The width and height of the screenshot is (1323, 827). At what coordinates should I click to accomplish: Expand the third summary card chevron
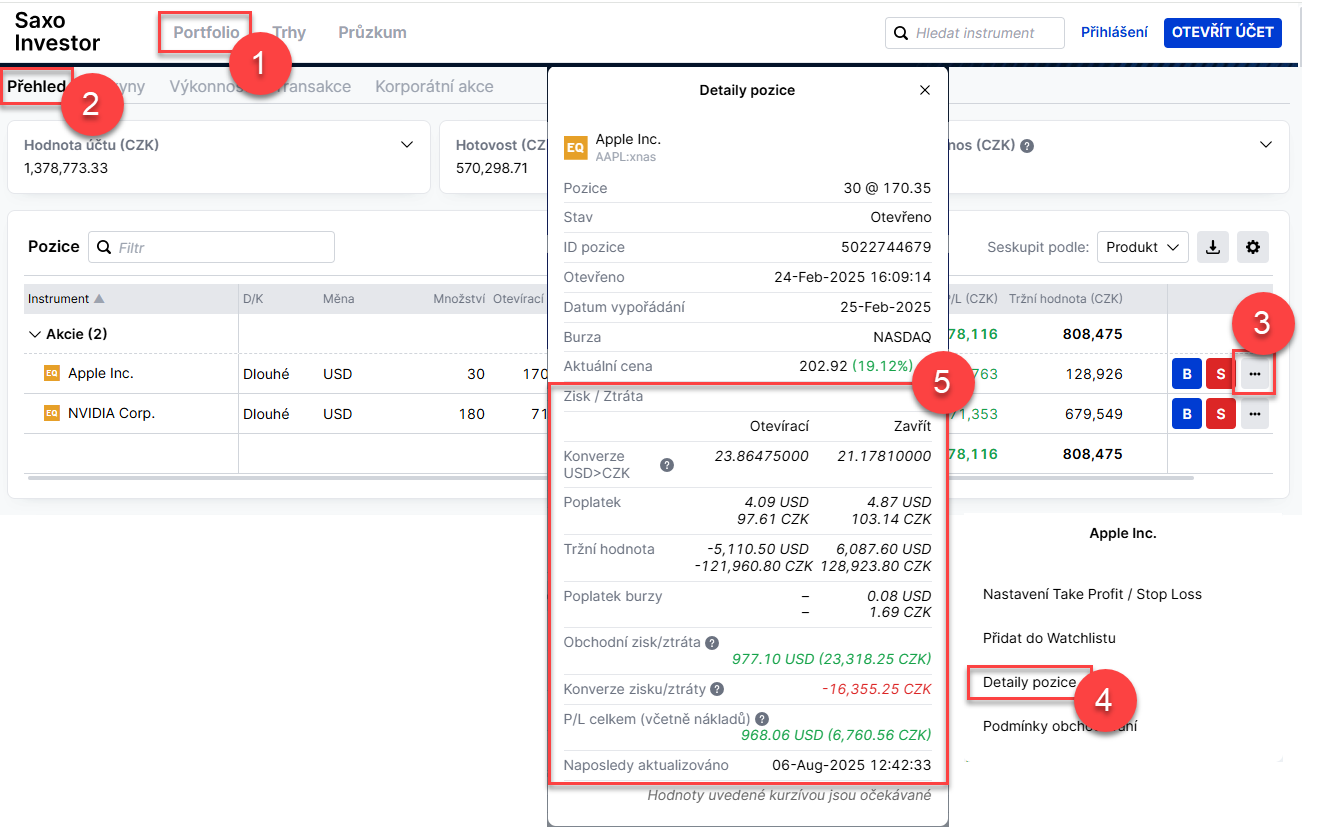1266,145
